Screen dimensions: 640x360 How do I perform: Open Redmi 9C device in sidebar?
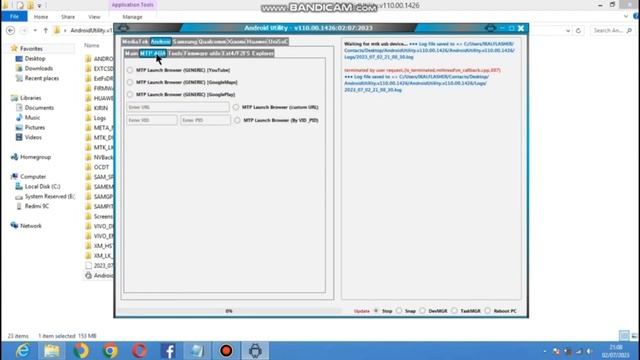pyautogui.click(x=37, y=206)
